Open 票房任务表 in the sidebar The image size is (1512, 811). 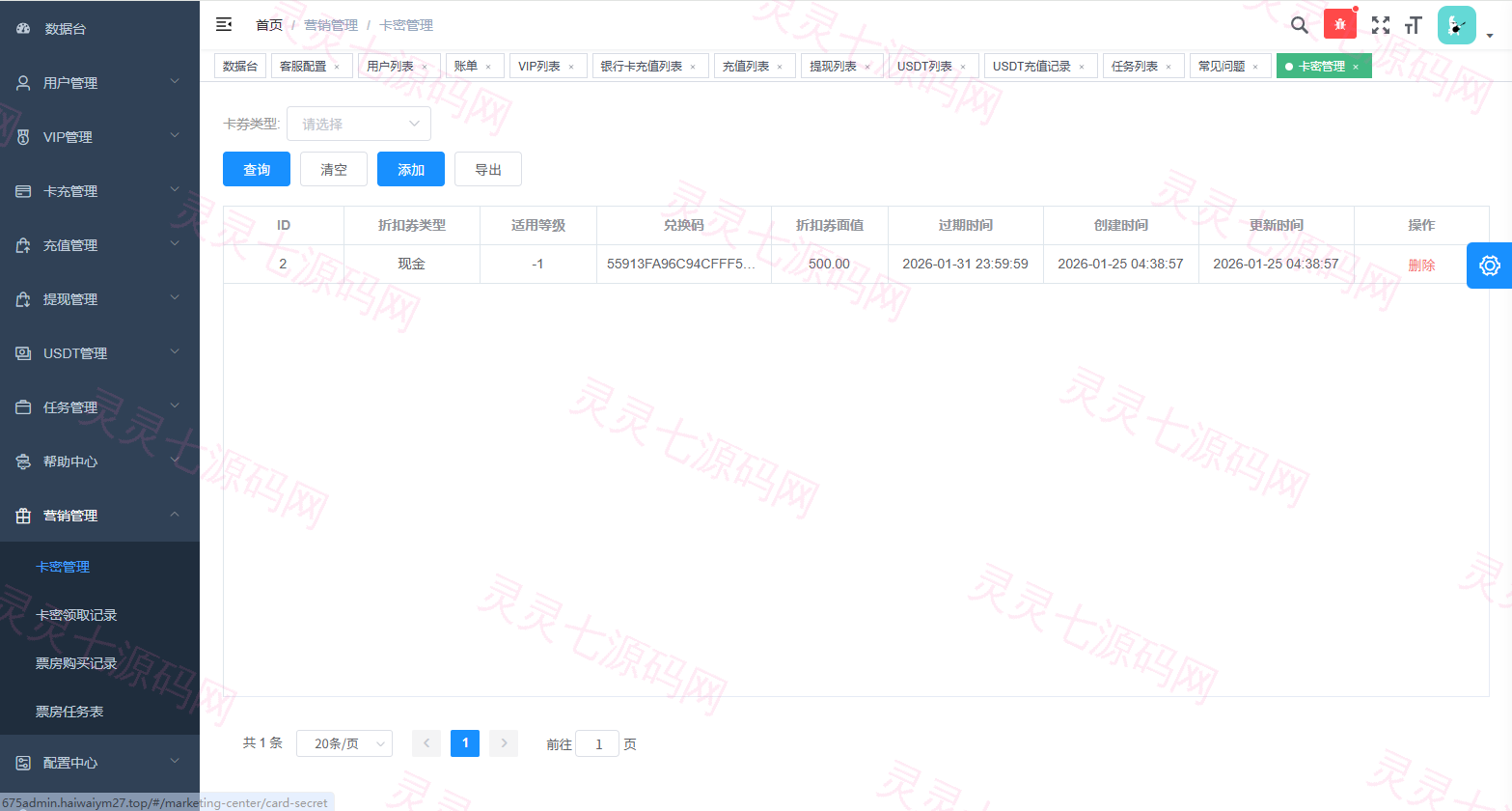tap(69, 712)
